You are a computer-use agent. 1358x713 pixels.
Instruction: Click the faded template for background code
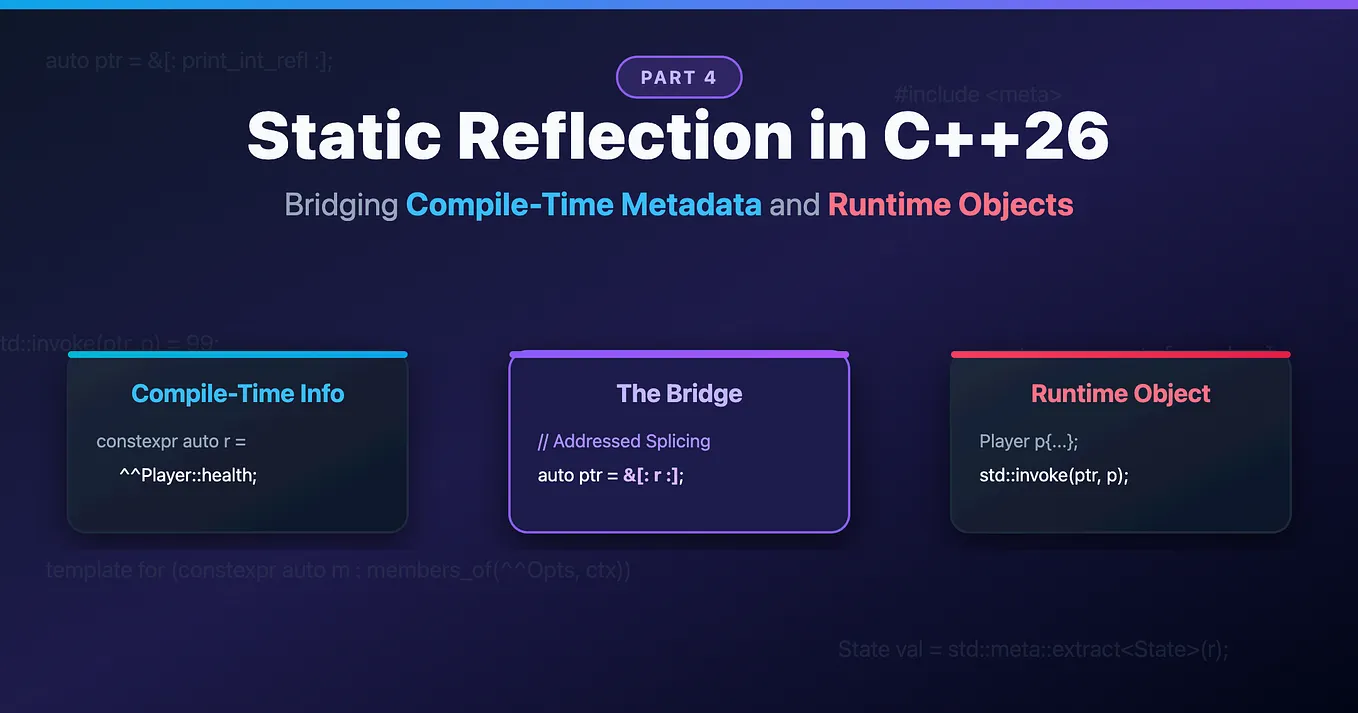point(339,572)
